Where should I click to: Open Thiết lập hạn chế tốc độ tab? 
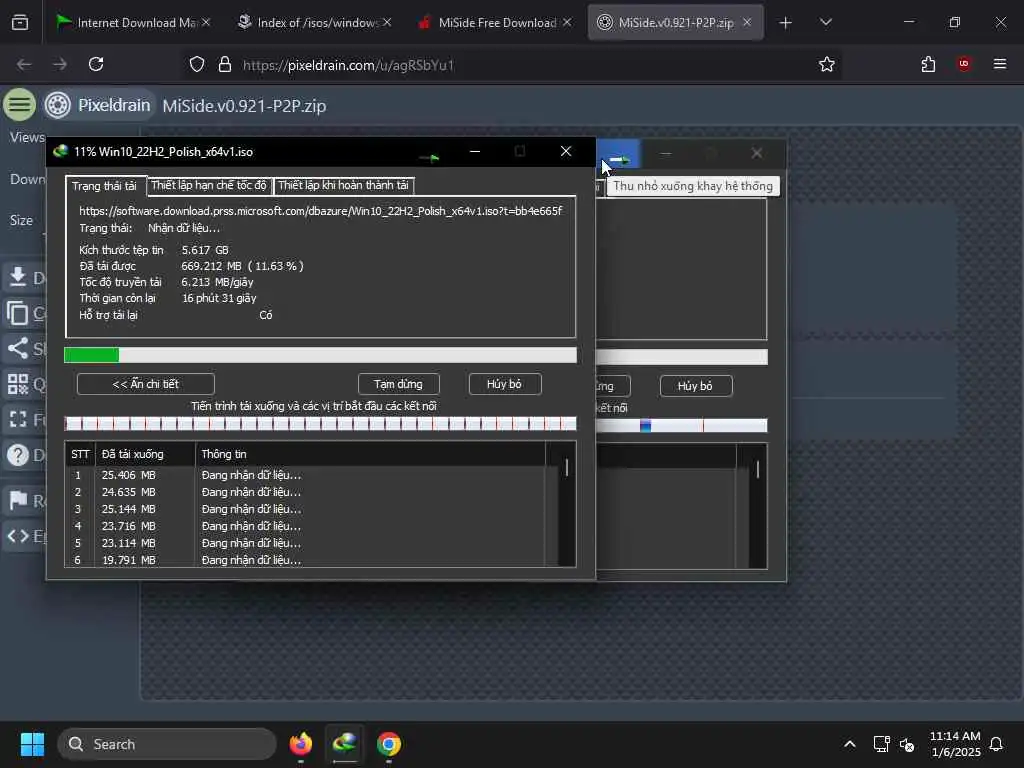(x=209, y=185)
